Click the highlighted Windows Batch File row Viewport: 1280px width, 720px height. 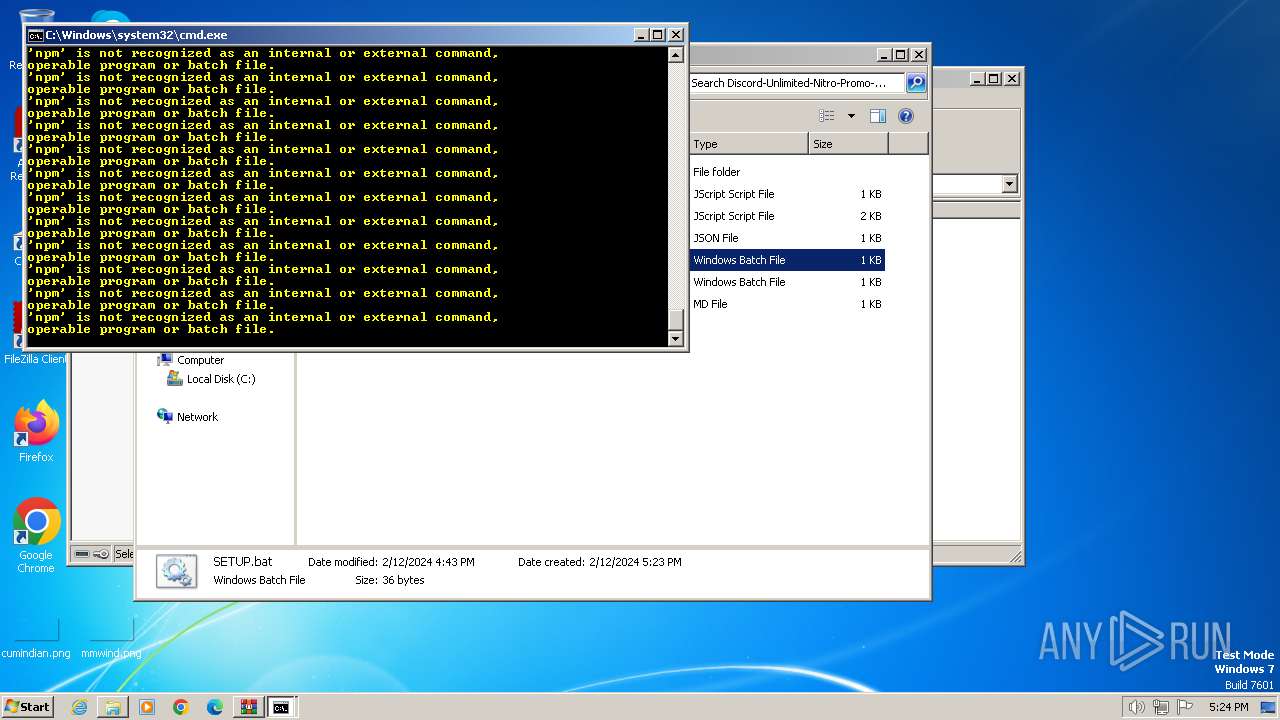787,260
